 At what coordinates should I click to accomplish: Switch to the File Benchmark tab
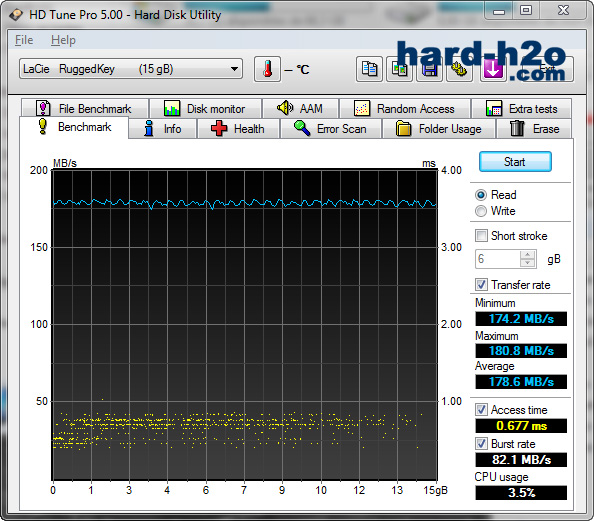click(x=84, y=109)
